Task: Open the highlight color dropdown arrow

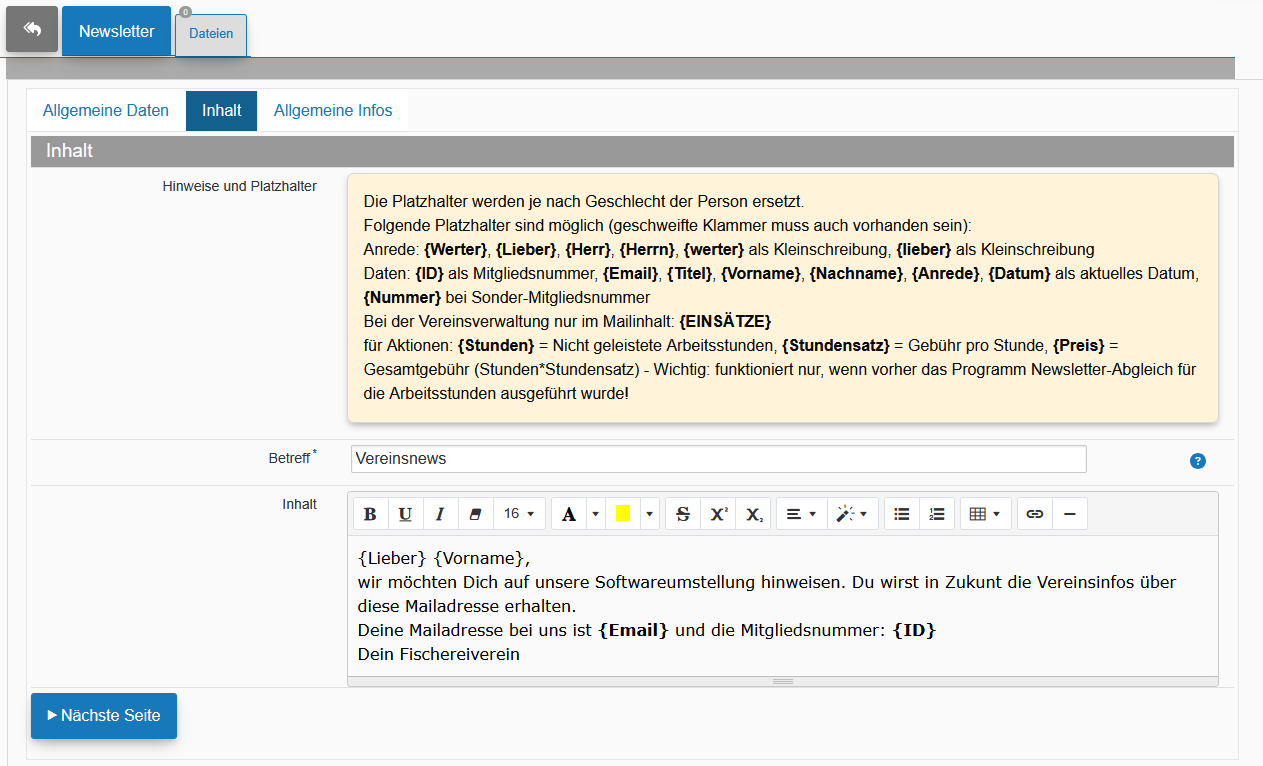Action: [650, 514]
